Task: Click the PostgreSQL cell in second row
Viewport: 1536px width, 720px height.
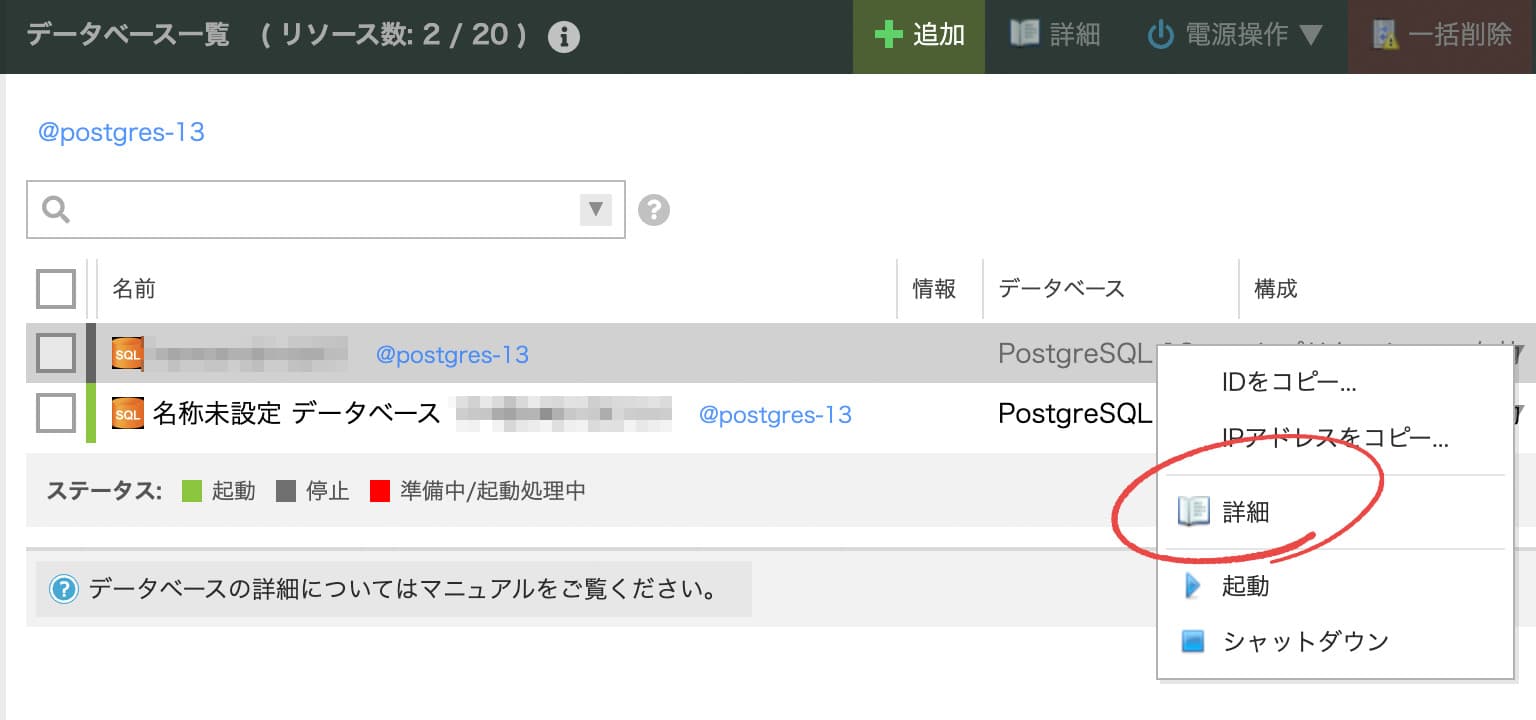Action: pyautogui.click(x=1076, y=413)
